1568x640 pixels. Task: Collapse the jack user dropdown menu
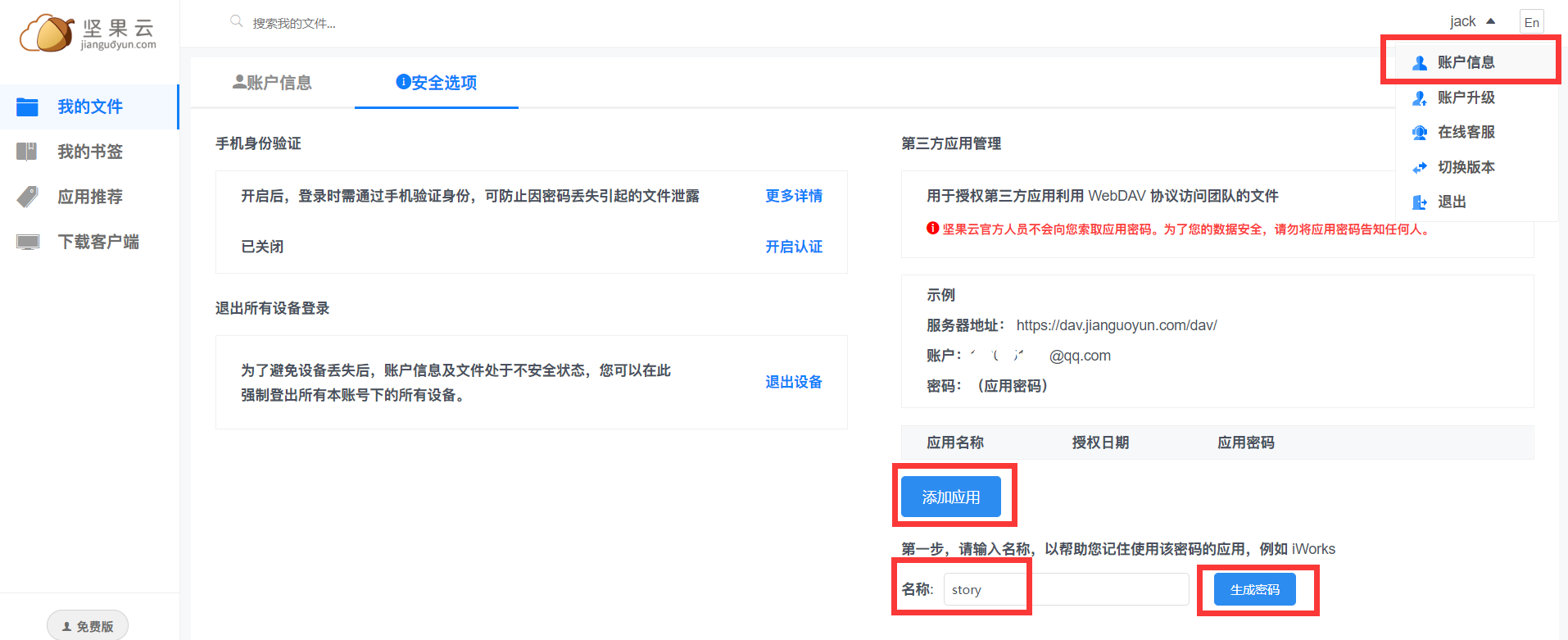[1472, 21]
